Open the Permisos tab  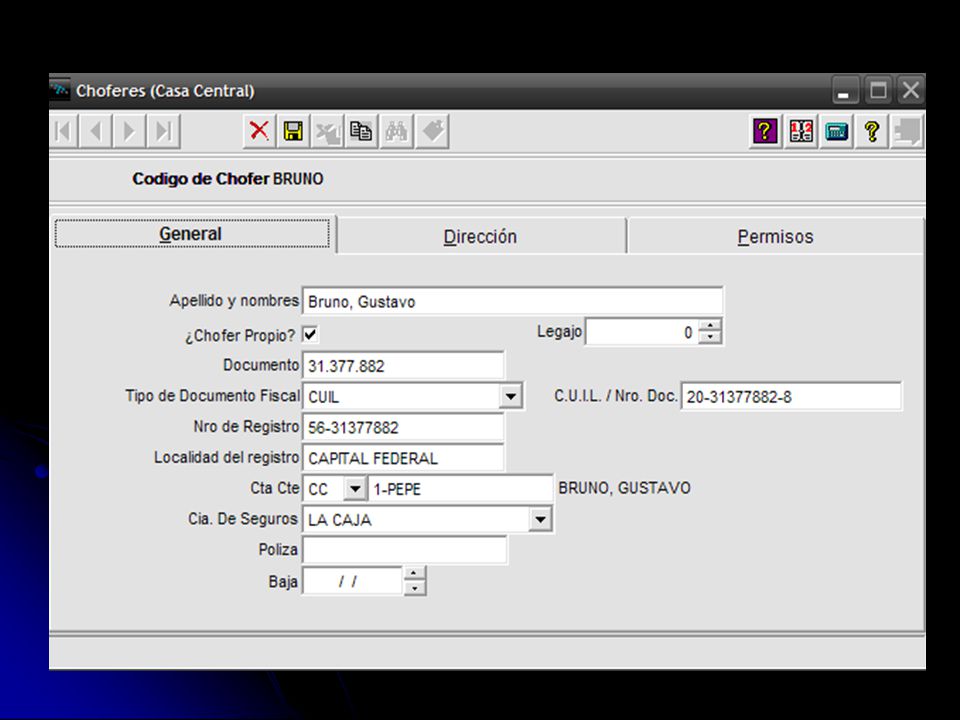775,236
